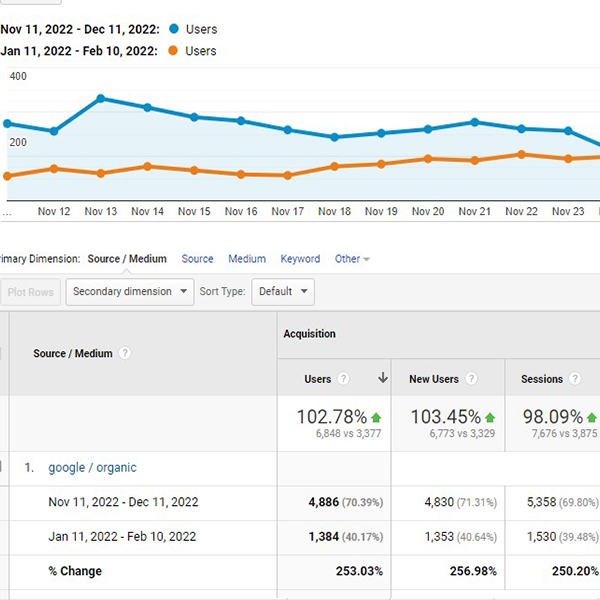Click help icon next to Source / Medium

point(124,353)
